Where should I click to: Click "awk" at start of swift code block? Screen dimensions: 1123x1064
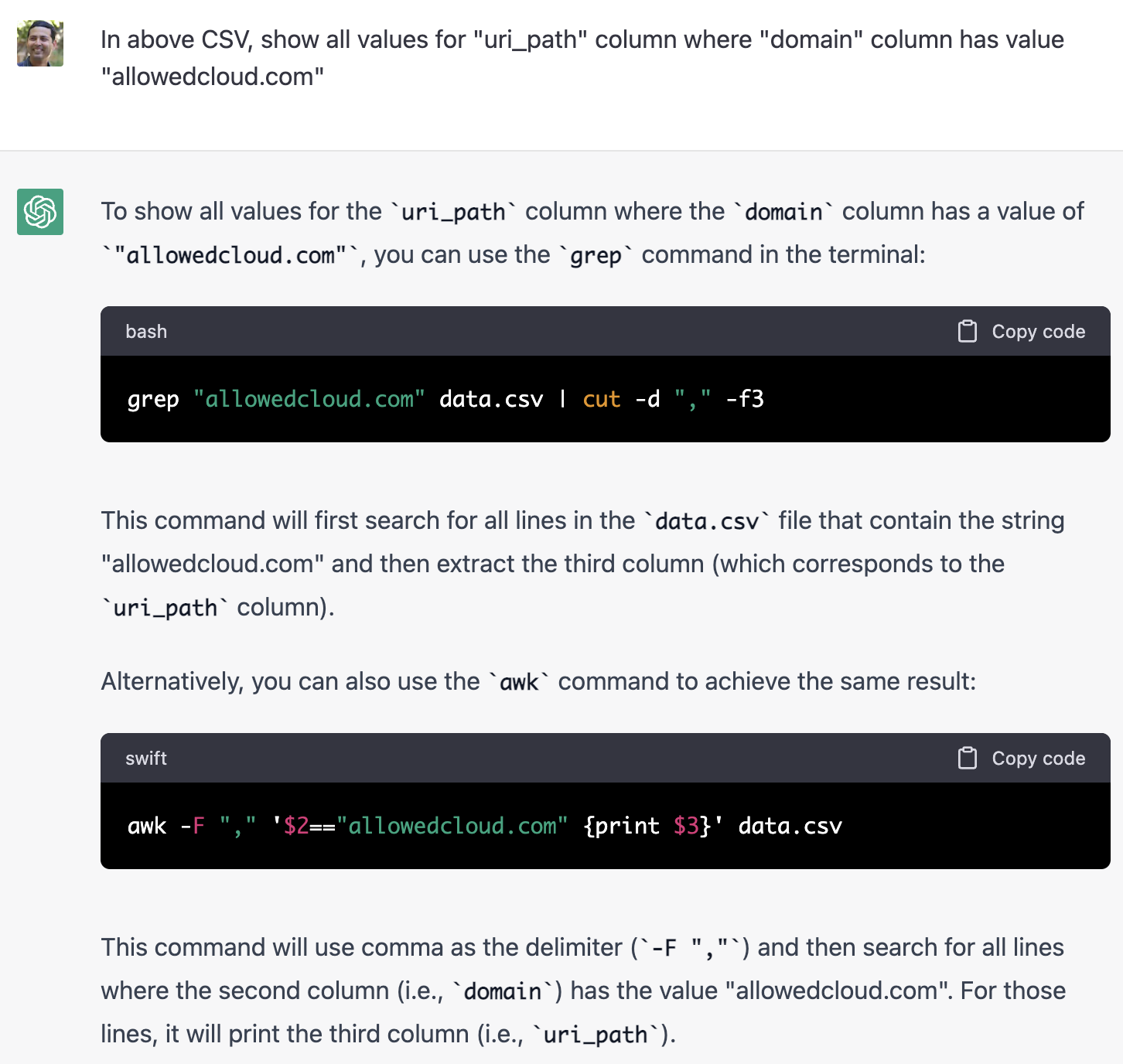point(147,826)
